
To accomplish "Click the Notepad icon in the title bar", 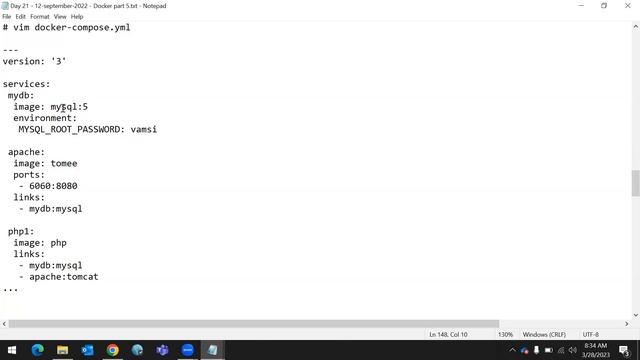I will point(5,6).
